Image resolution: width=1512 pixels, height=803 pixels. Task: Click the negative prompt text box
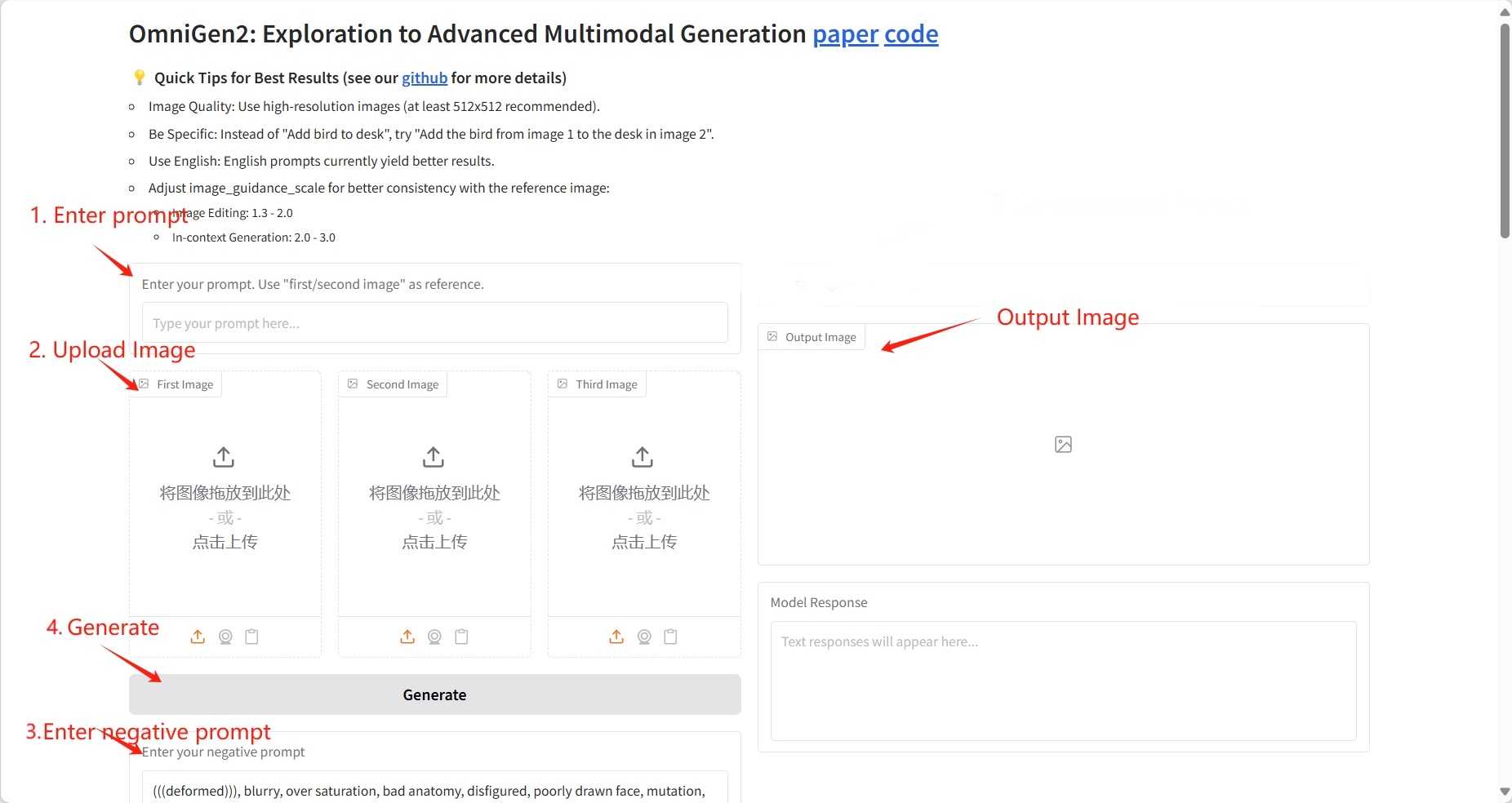[434, 789]
